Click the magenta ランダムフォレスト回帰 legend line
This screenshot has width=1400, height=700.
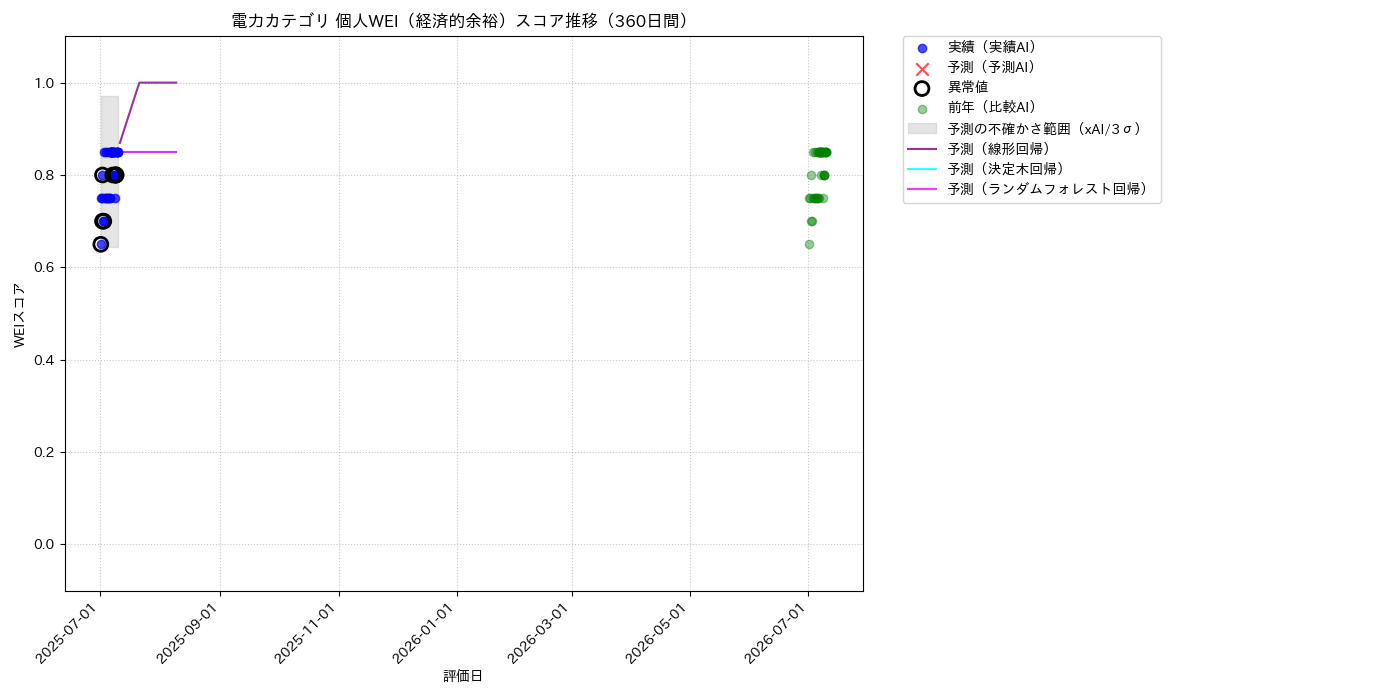[922, 189]
